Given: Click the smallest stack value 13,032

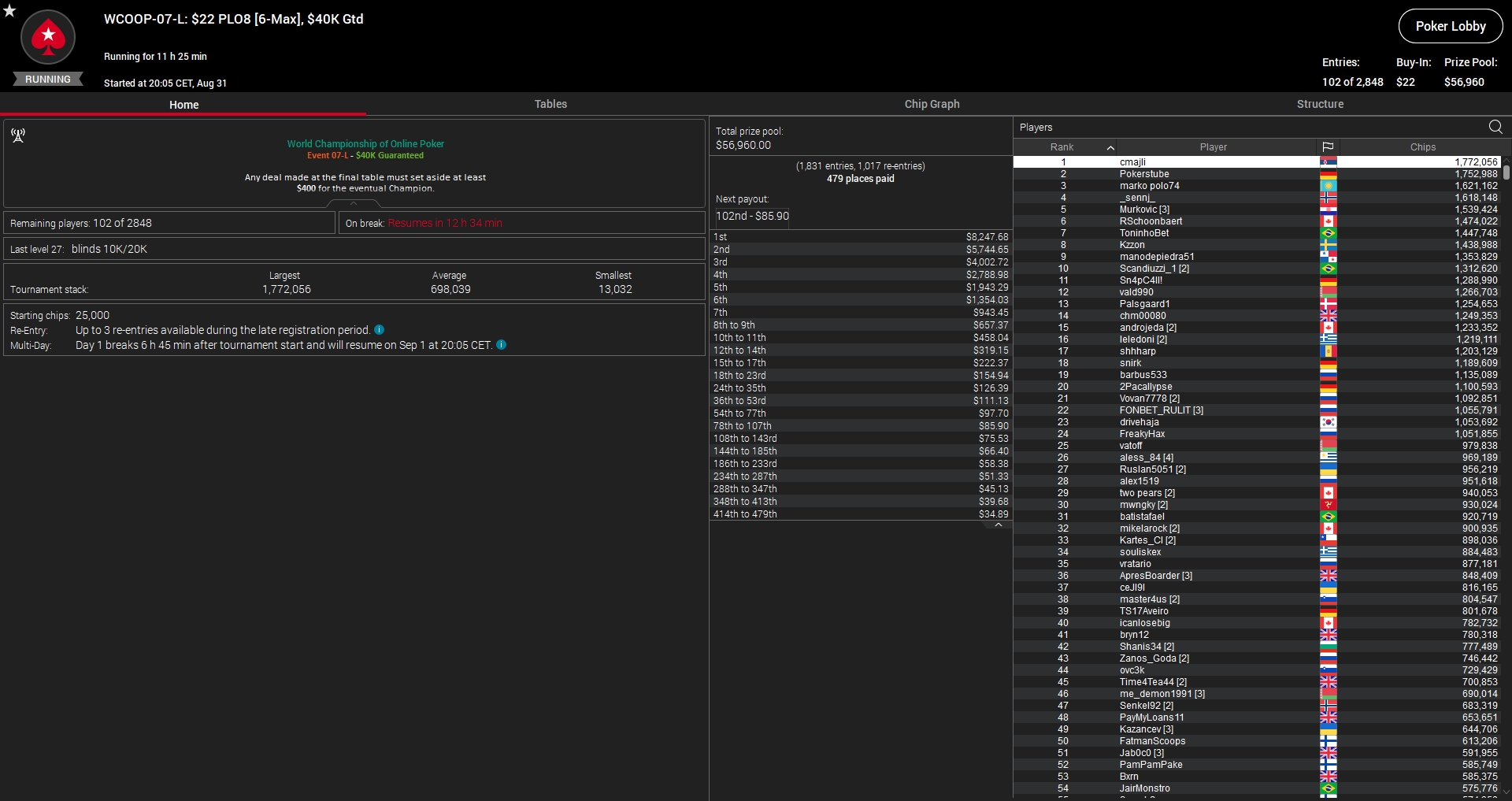Looking at the screenshot, I should coord(615,290).
